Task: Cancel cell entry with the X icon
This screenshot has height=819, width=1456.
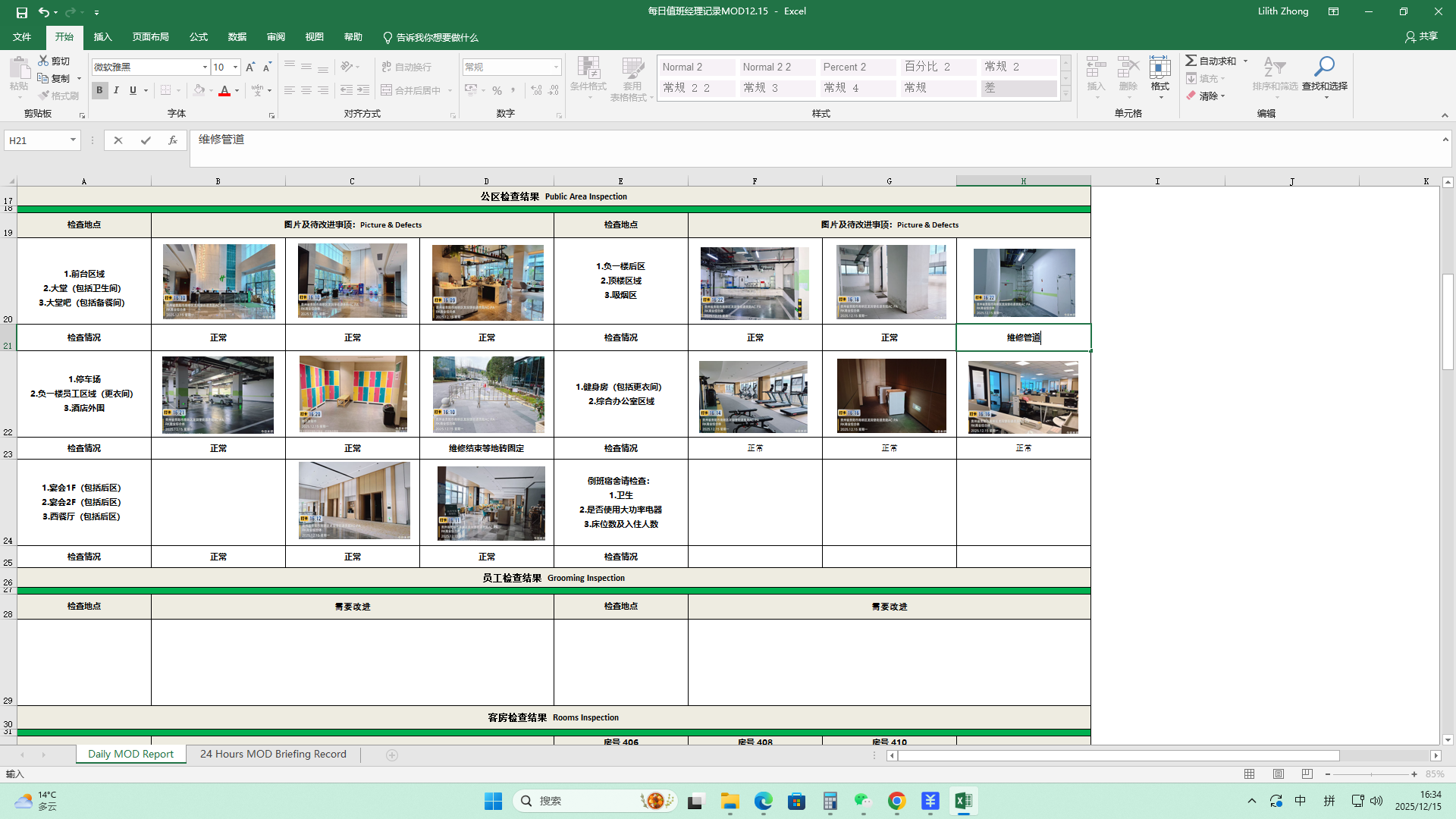Action: pyautogui.click(x=118, y=140)
